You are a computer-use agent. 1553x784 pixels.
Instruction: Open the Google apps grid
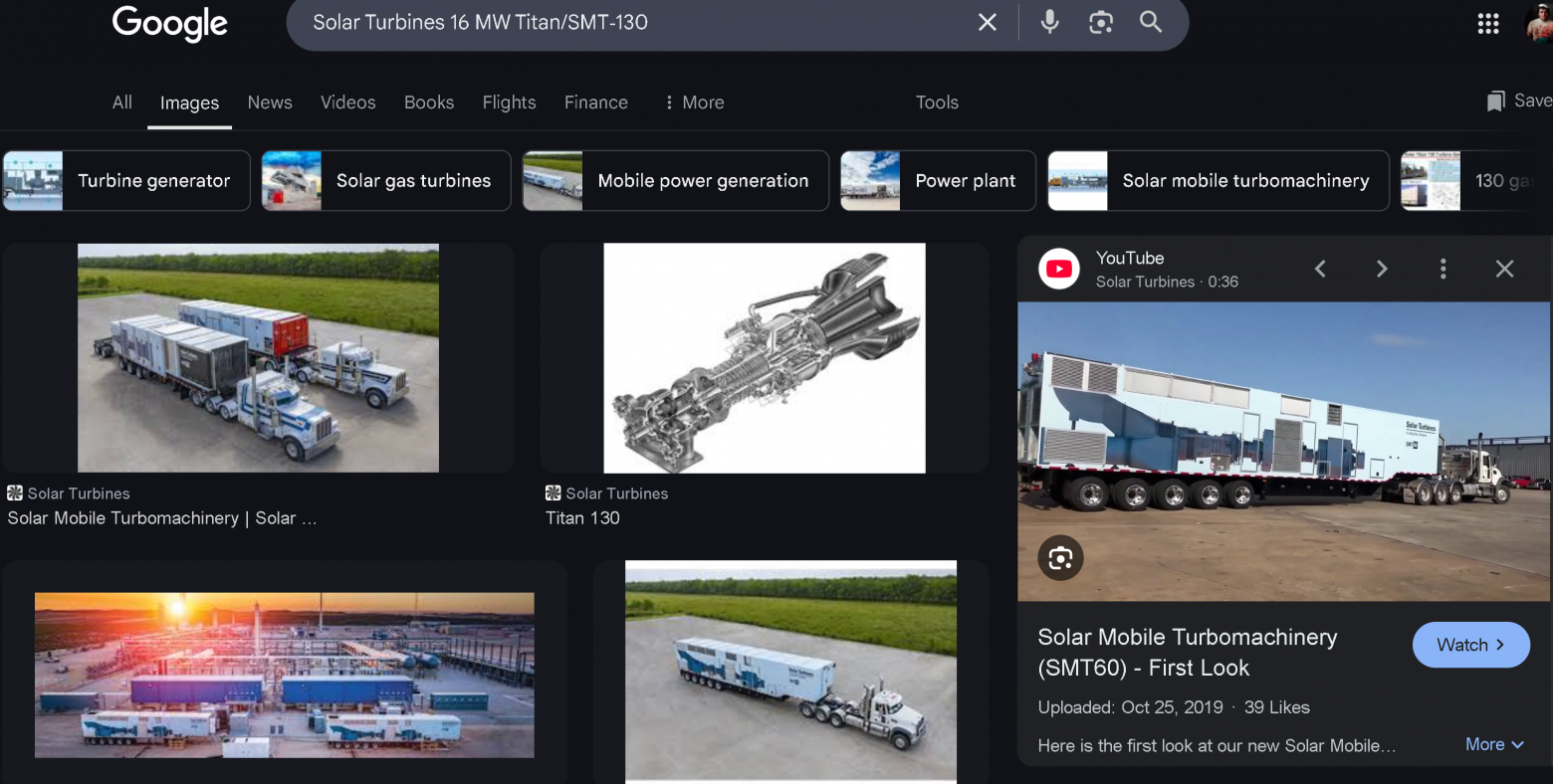pyautogui.click(x=1487, y=24)
